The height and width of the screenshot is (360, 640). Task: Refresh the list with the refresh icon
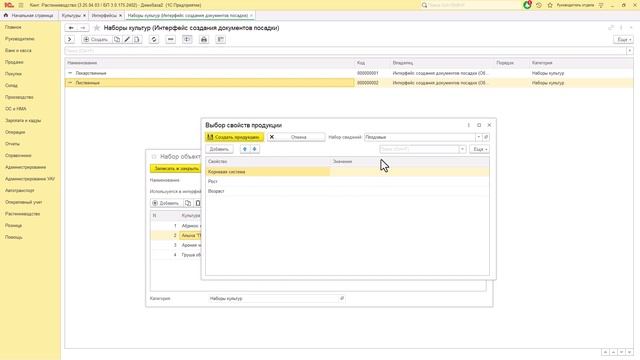[154, 40]
